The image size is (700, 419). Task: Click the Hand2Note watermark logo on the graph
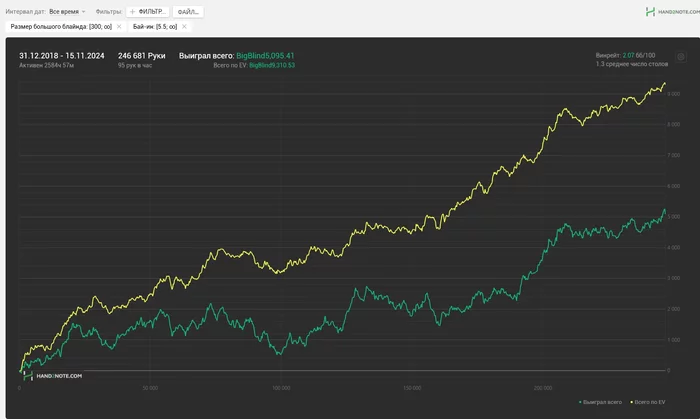pos(53,376)
